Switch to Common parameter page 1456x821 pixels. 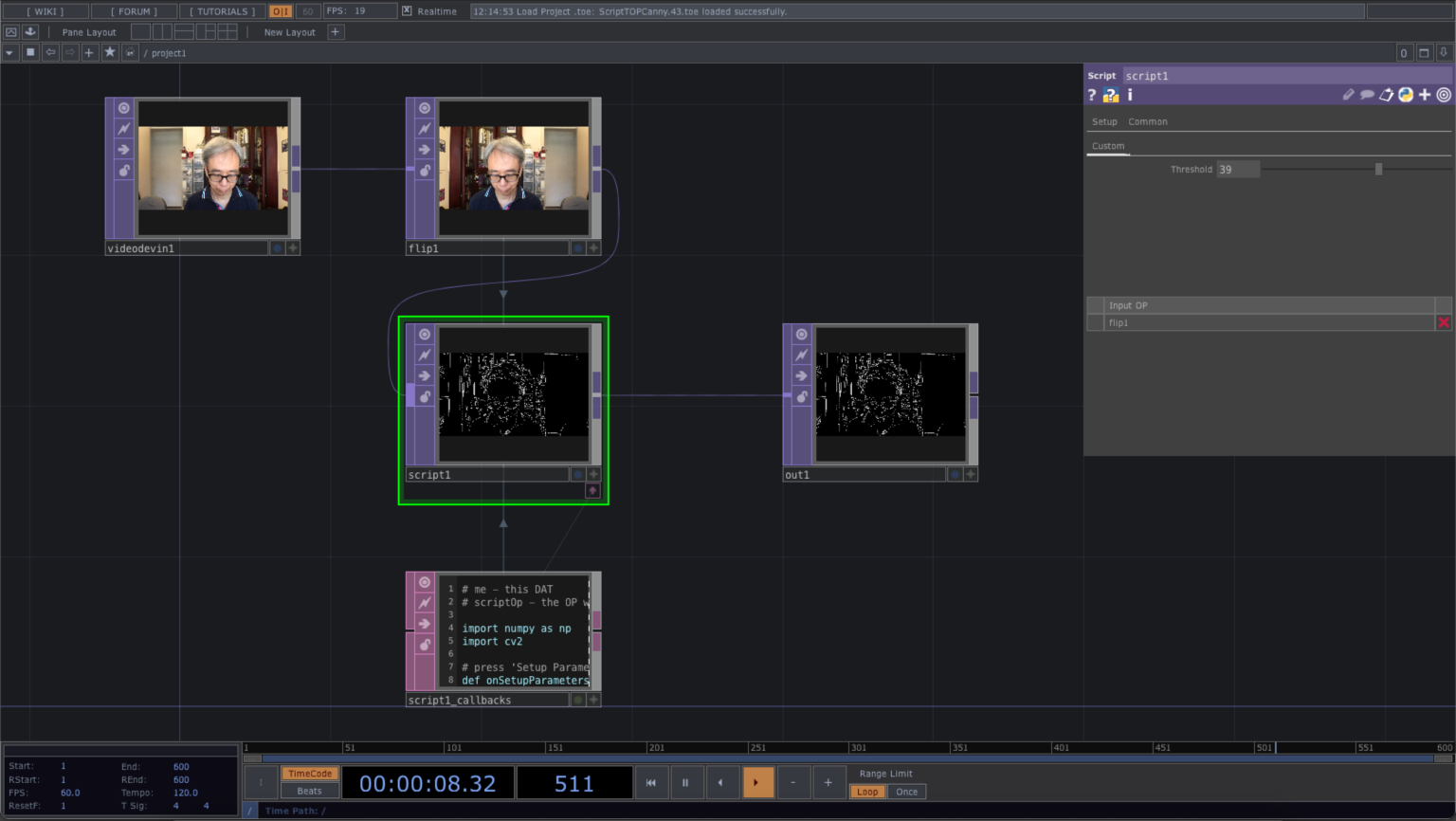pyautogui.click(x=1148, y=121)
